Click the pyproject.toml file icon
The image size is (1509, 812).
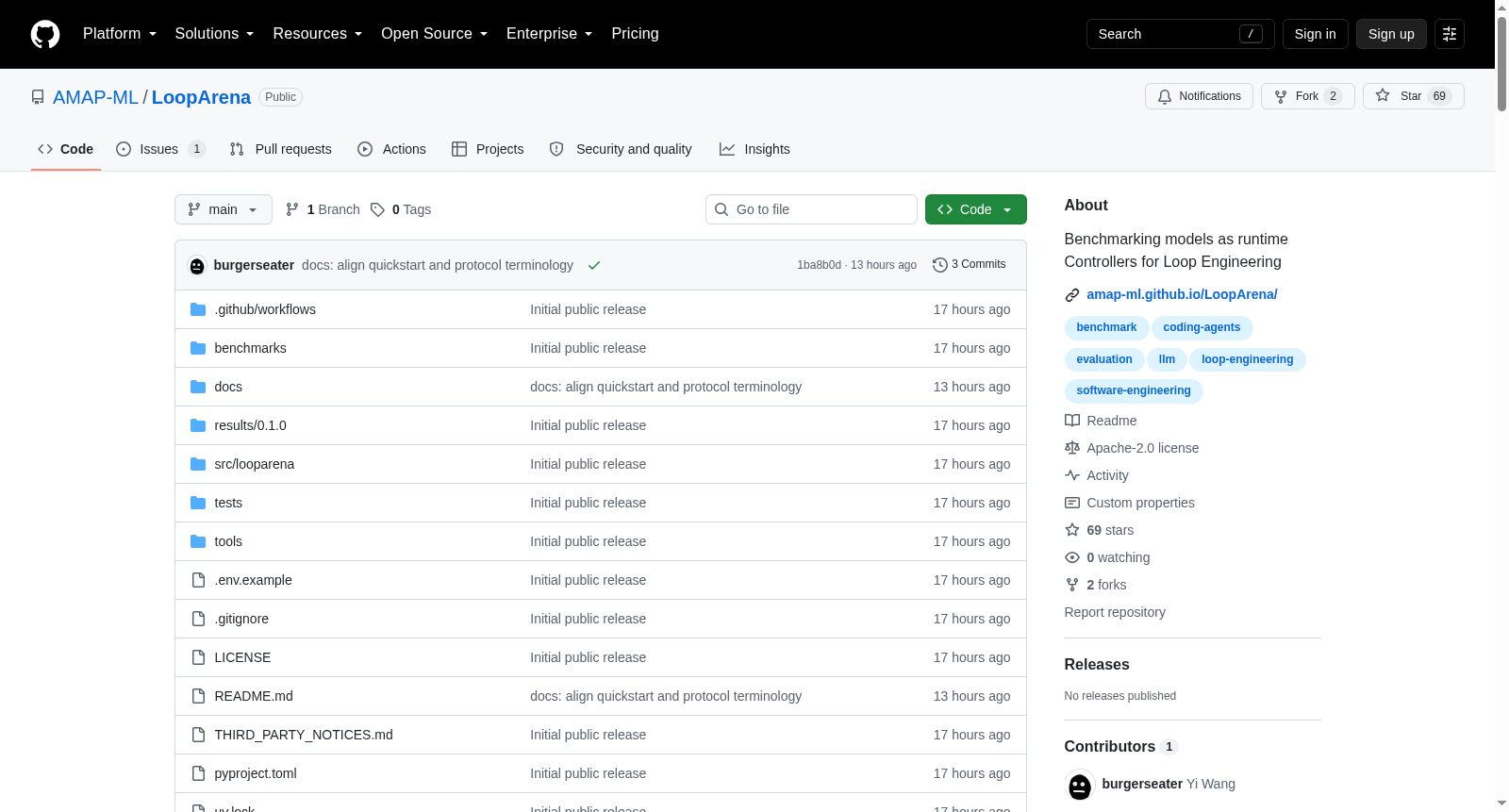198,773
